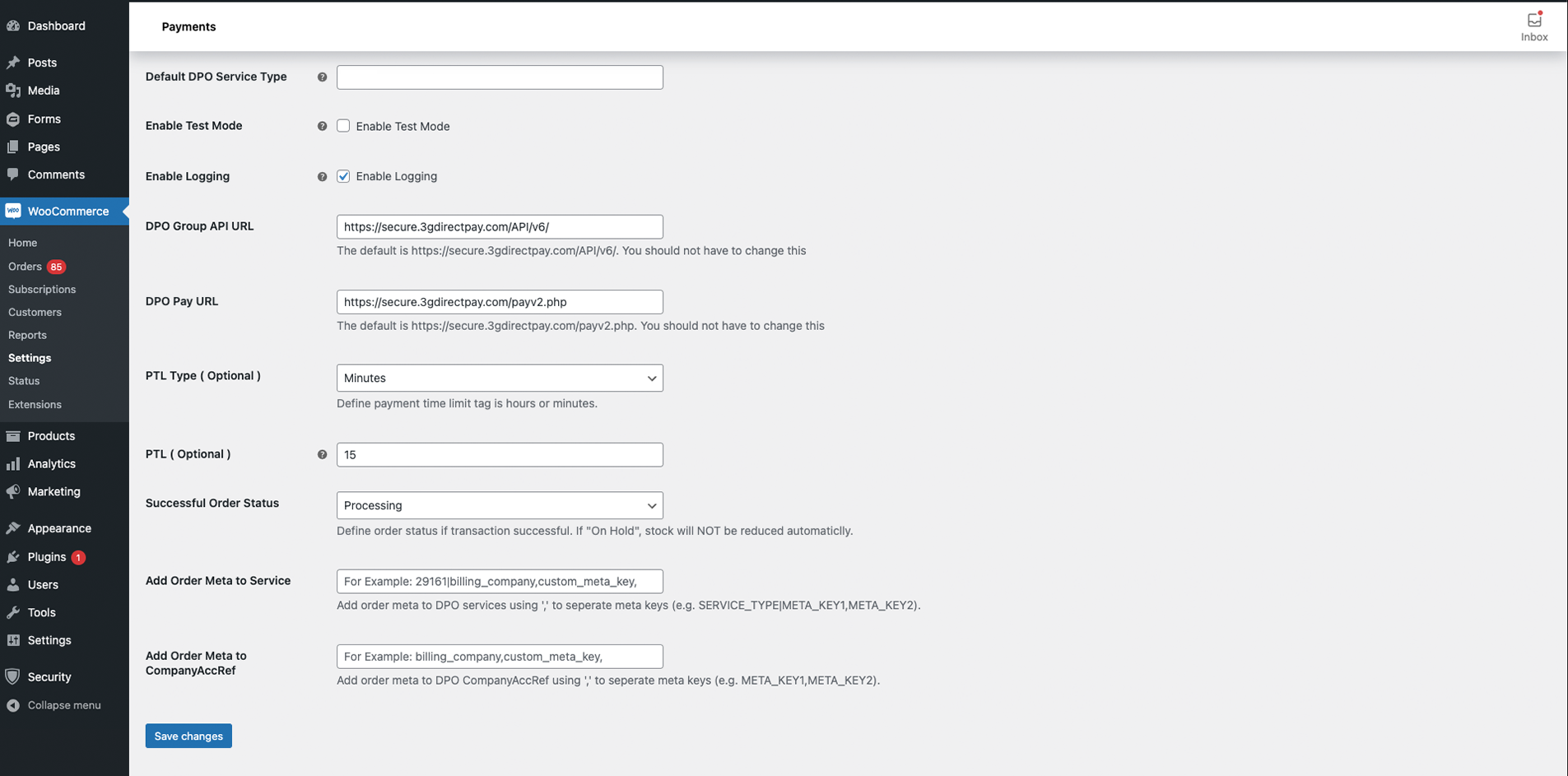Open the Products menu
This screenshot has width=1568, height=776.
coord(64,436)
